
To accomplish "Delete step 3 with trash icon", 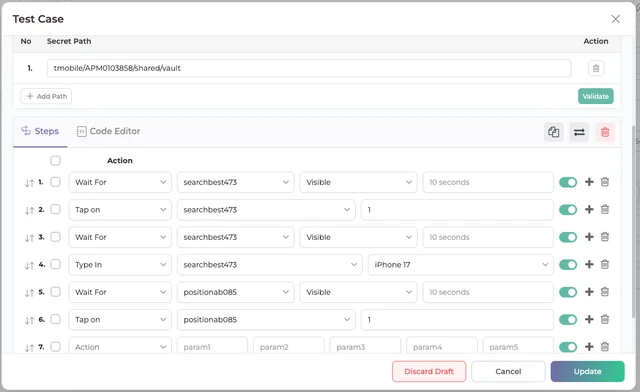I will [x=604, y=236].
